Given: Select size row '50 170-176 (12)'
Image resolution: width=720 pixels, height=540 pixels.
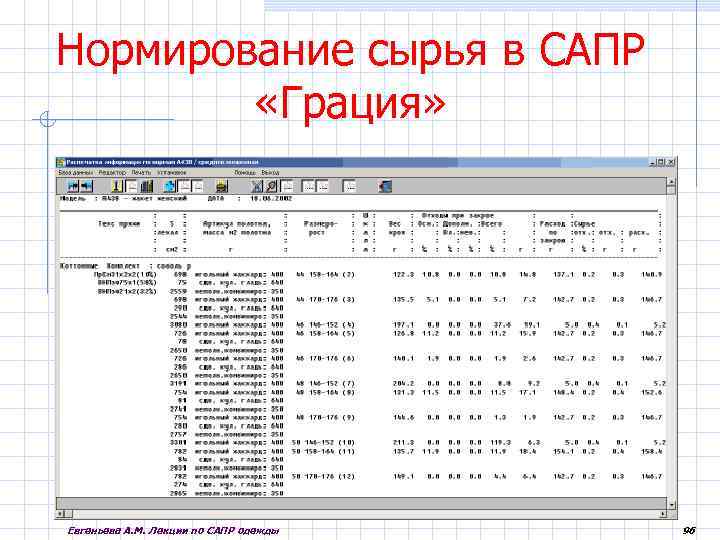Looking at the screenshot, I should pos(324,477).
